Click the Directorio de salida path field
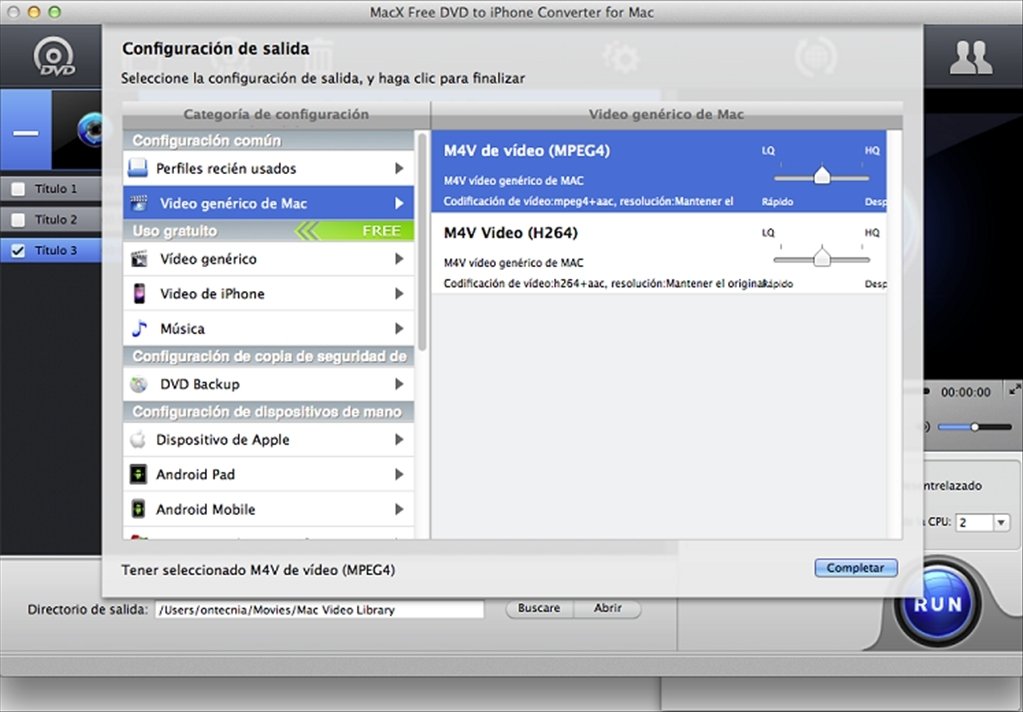Screen dimensions: 1023x712 click(x=320, y=610)
